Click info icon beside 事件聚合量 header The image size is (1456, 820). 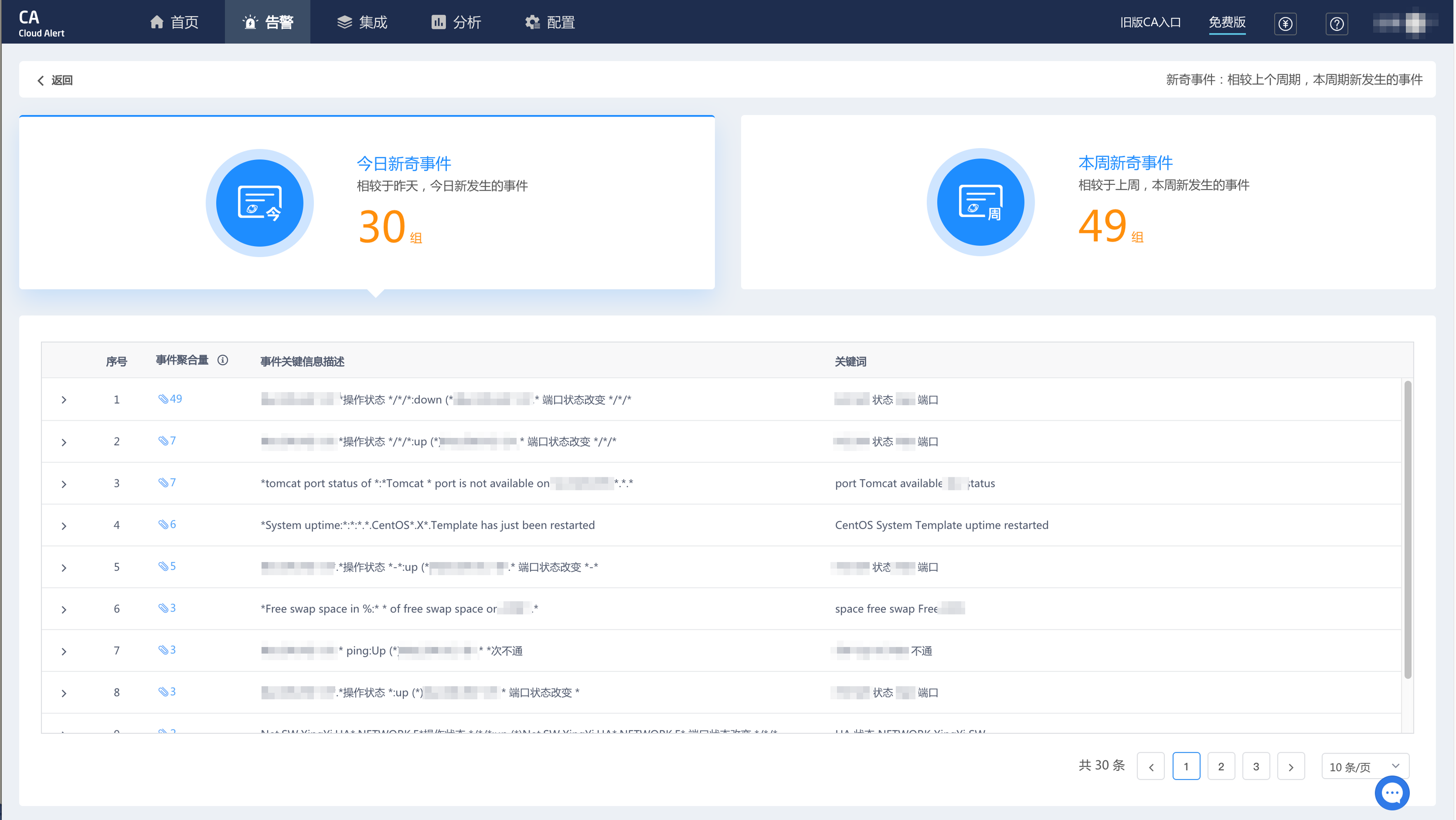[223, 360]
